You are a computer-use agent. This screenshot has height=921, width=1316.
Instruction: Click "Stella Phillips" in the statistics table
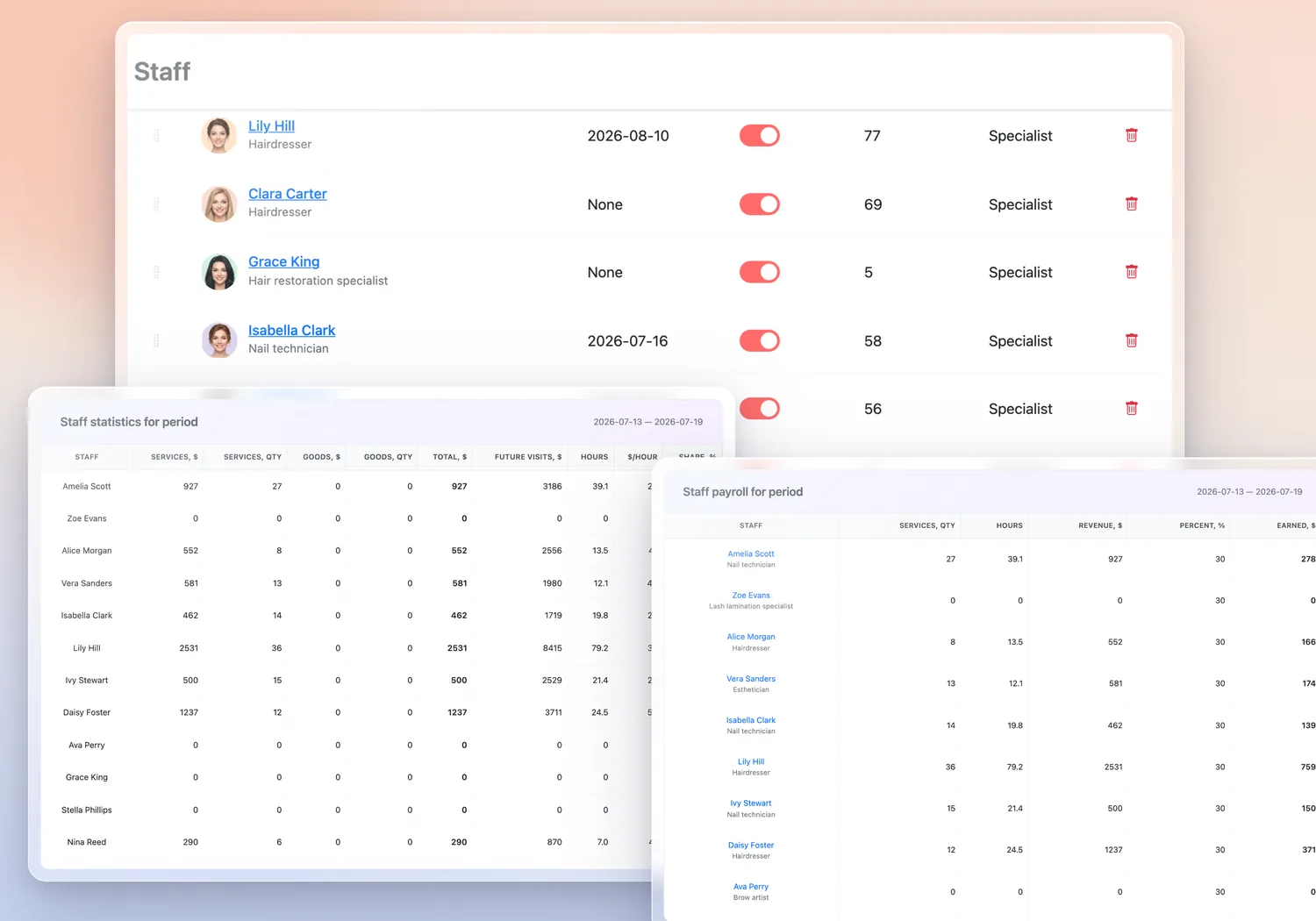click(x=87, y=810)
